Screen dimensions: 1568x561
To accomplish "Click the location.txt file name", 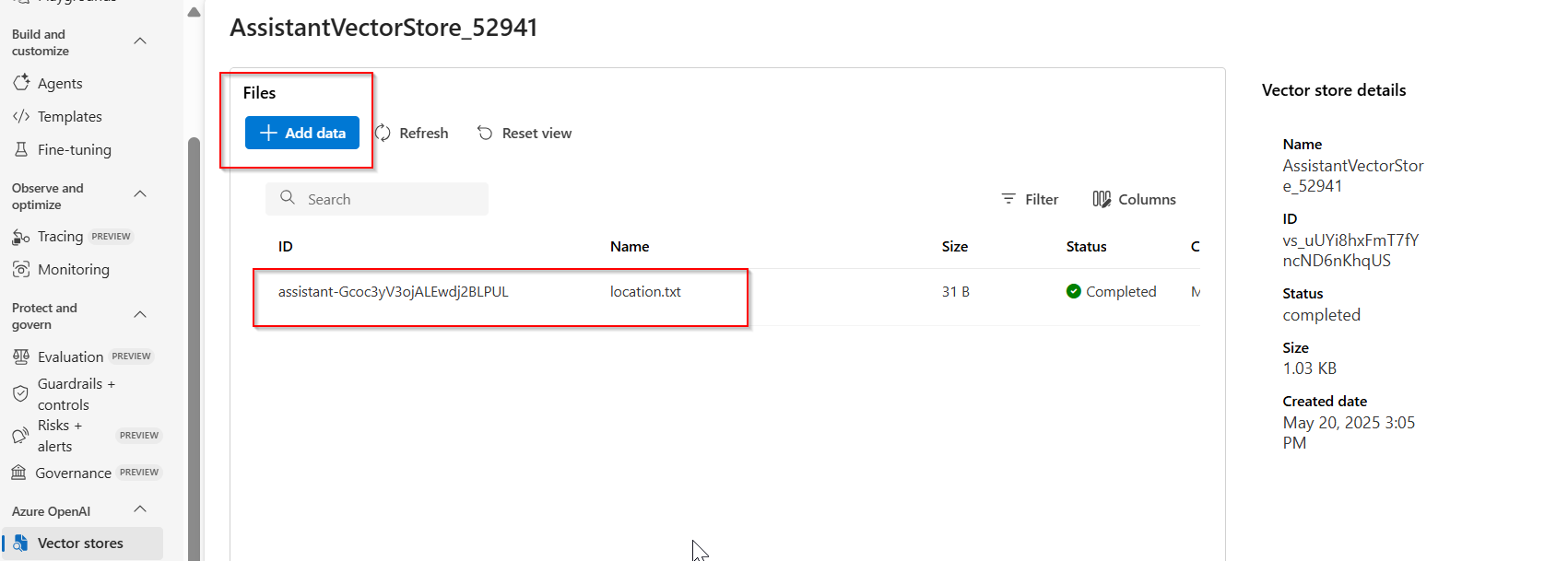I will coord(645,291).
